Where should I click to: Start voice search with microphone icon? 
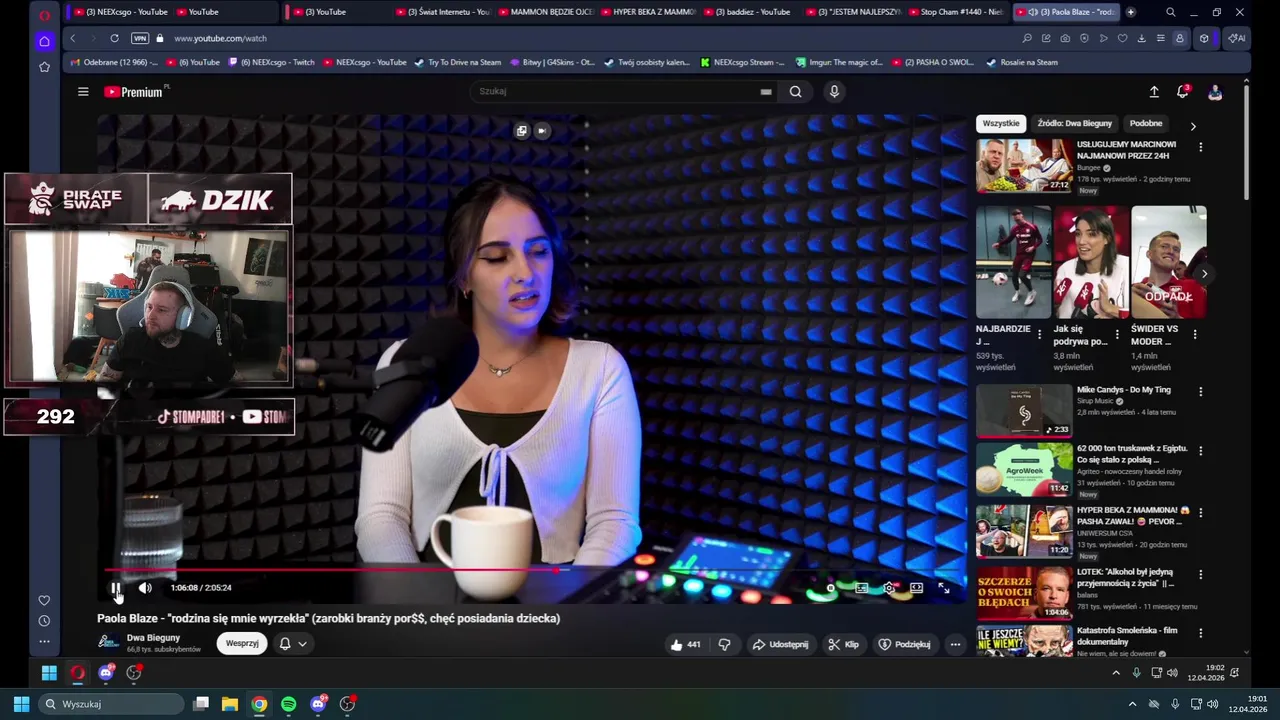tap(834, 92)
